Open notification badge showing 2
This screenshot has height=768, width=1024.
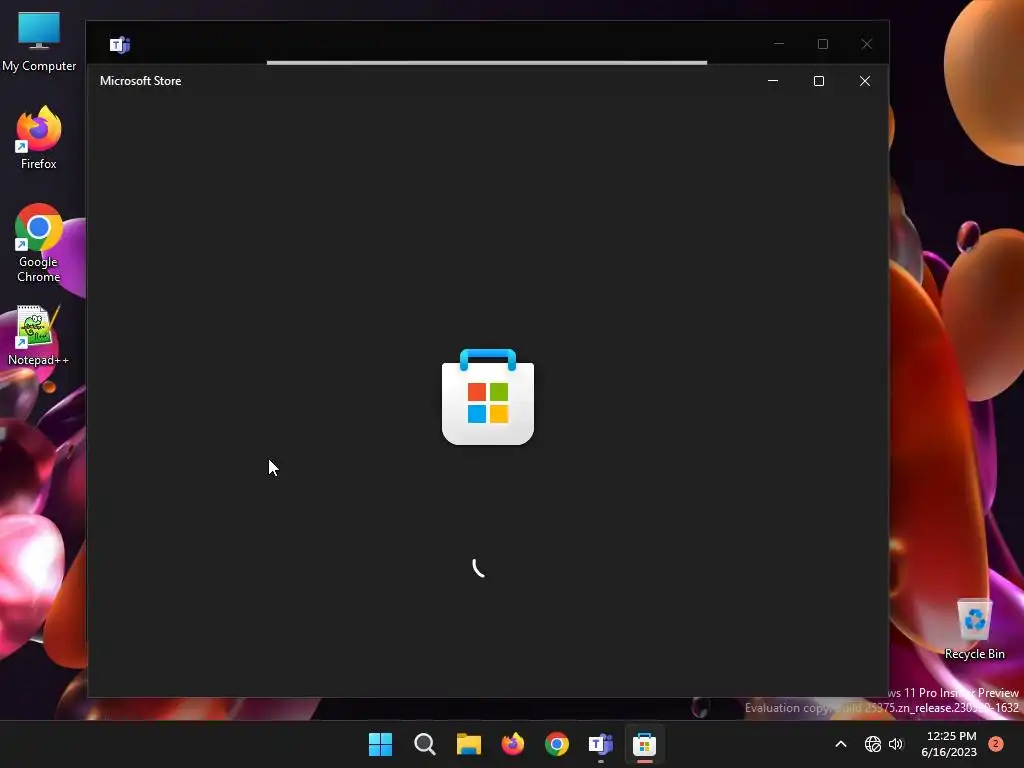click(x=995, y=744)
